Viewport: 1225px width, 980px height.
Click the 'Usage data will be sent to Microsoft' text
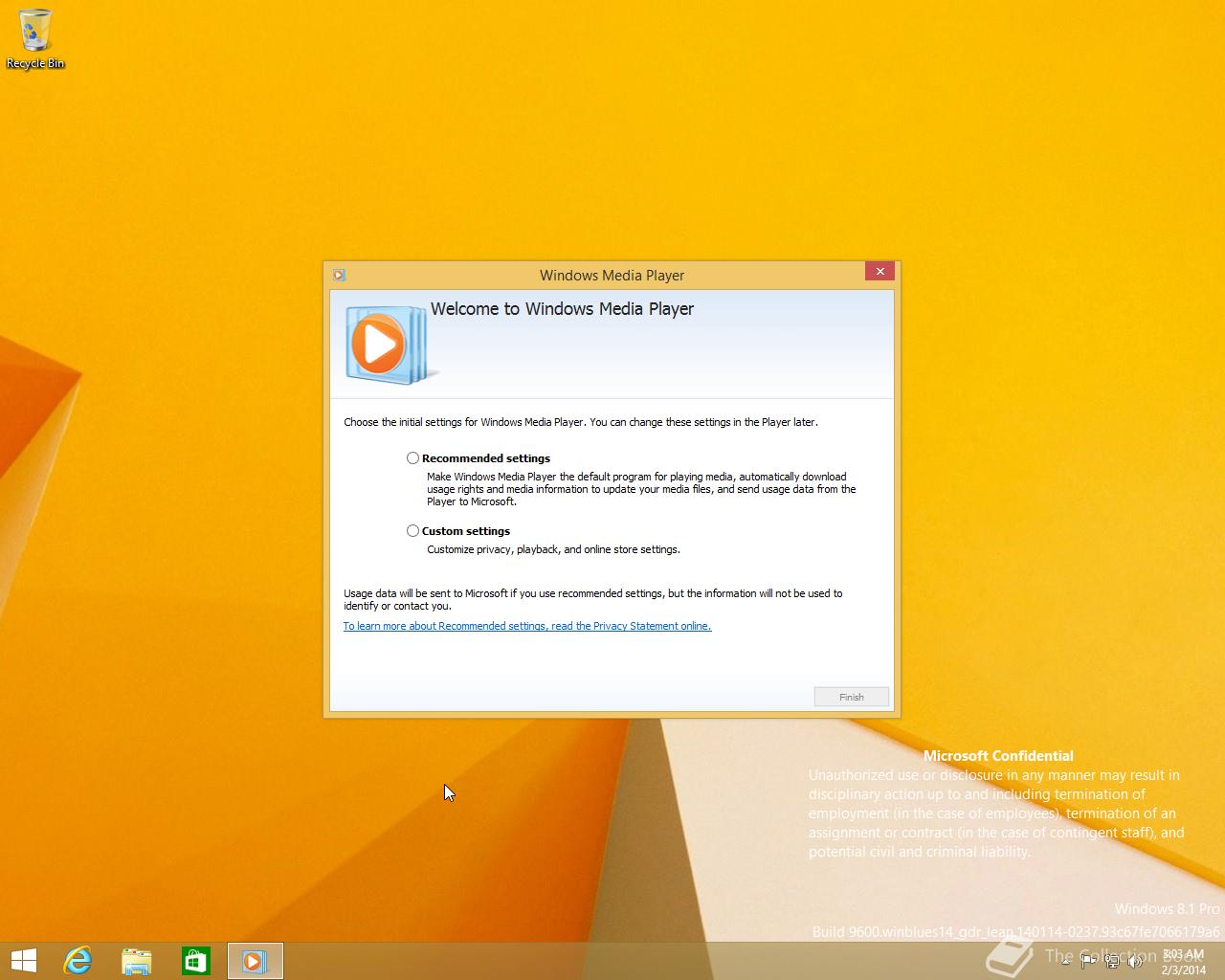coord(593,599)
